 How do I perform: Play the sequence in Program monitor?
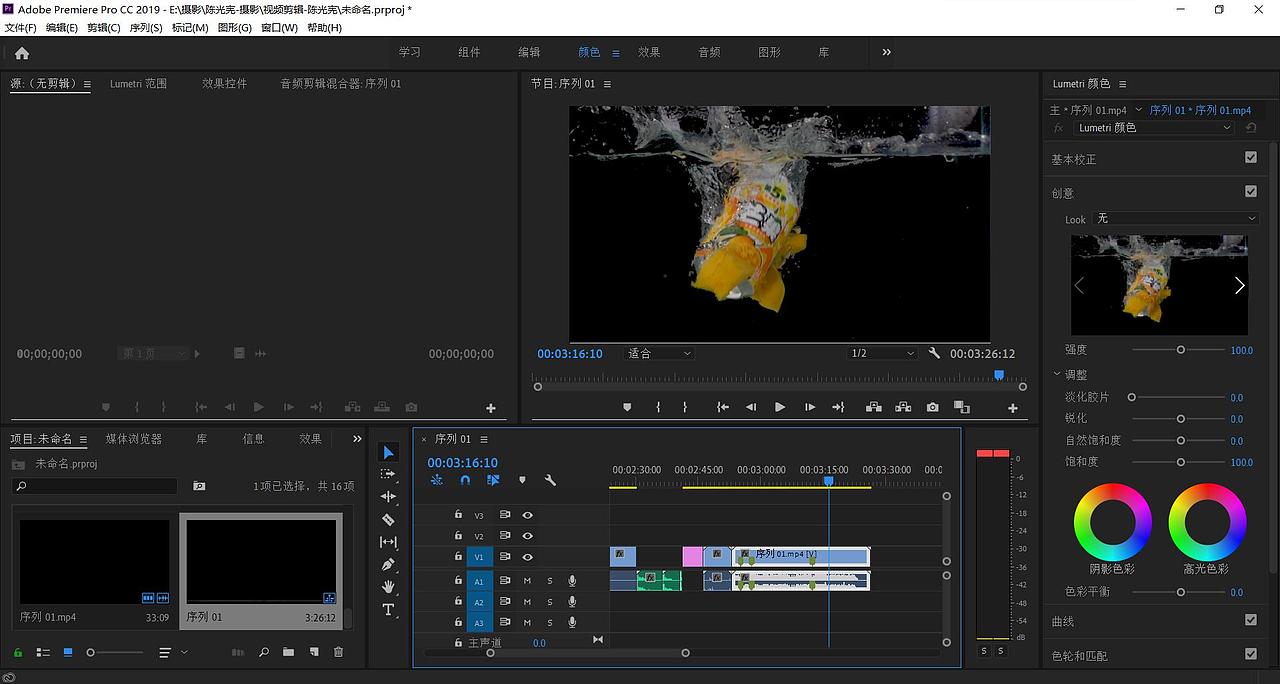pyautogui.click(x=780, y=408)
